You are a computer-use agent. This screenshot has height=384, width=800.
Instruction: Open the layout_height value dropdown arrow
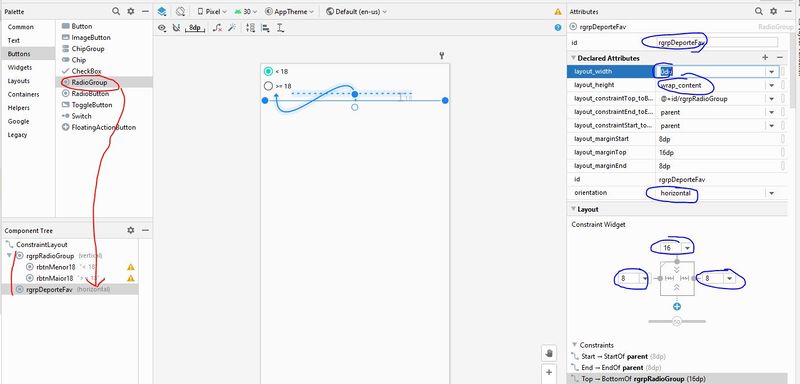771,85
